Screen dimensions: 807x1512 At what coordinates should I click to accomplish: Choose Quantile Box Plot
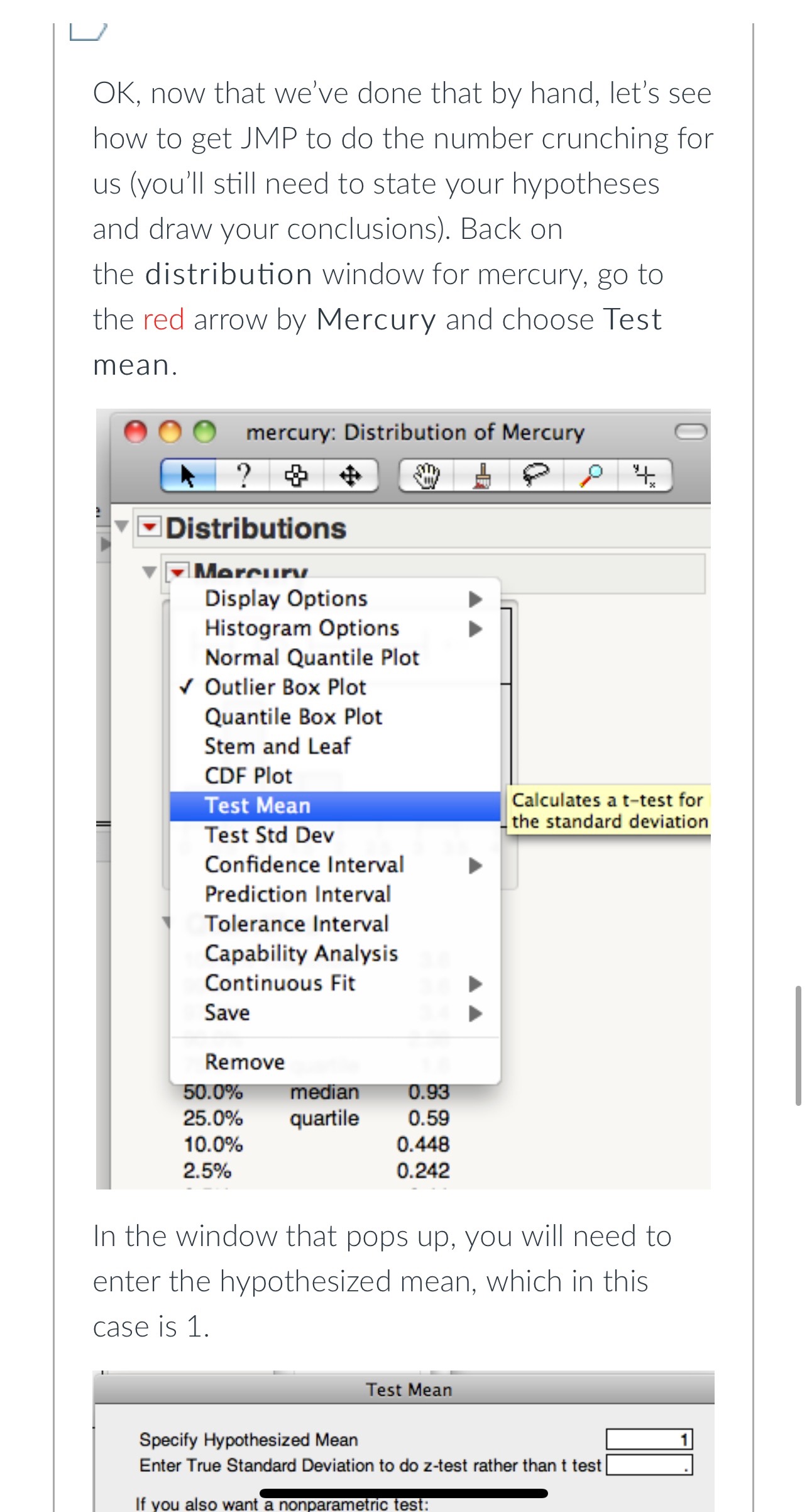(x=335, y=717)
